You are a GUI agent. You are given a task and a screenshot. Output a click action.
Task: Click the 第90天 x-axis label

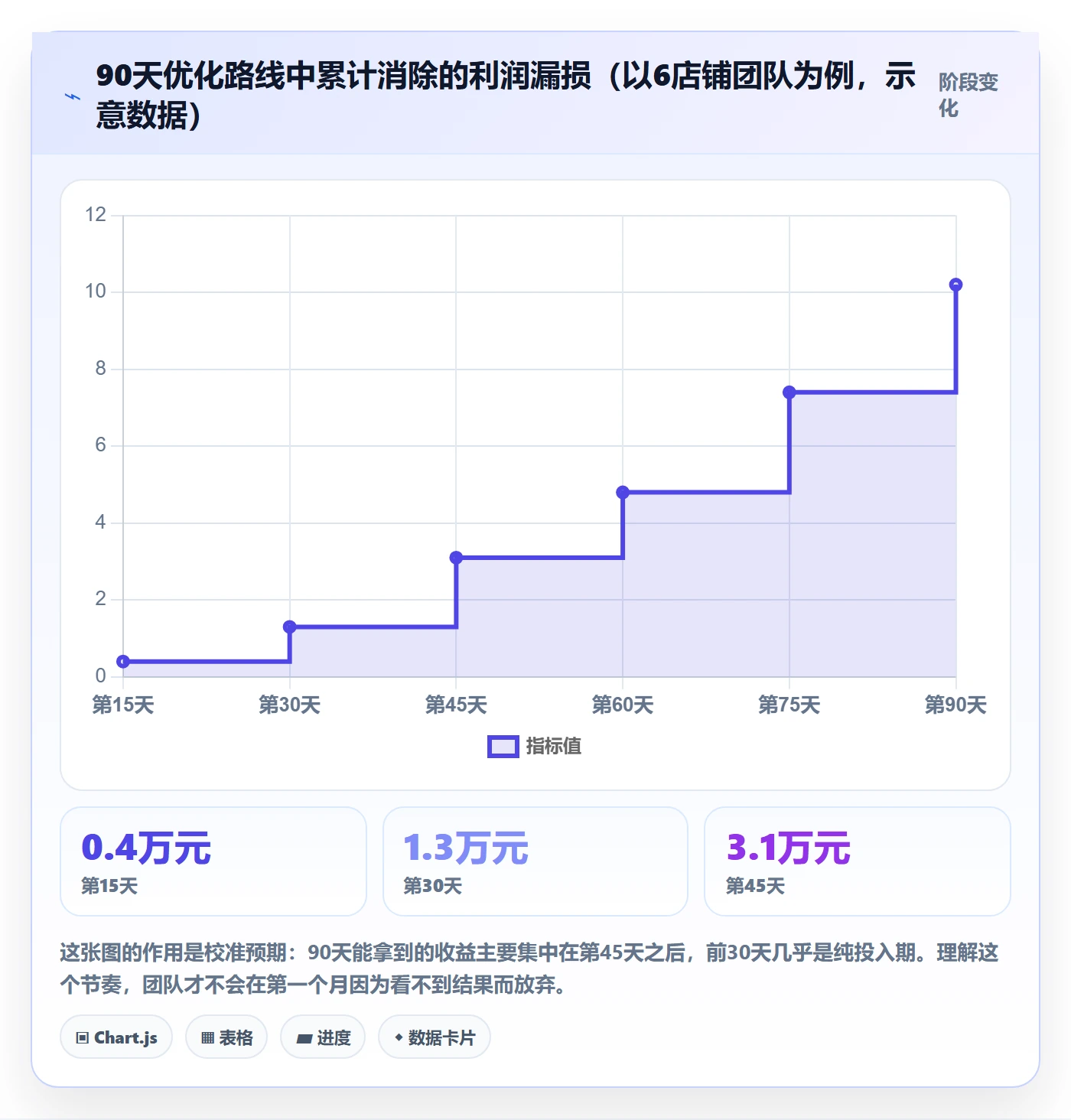[x=955, y=705]
